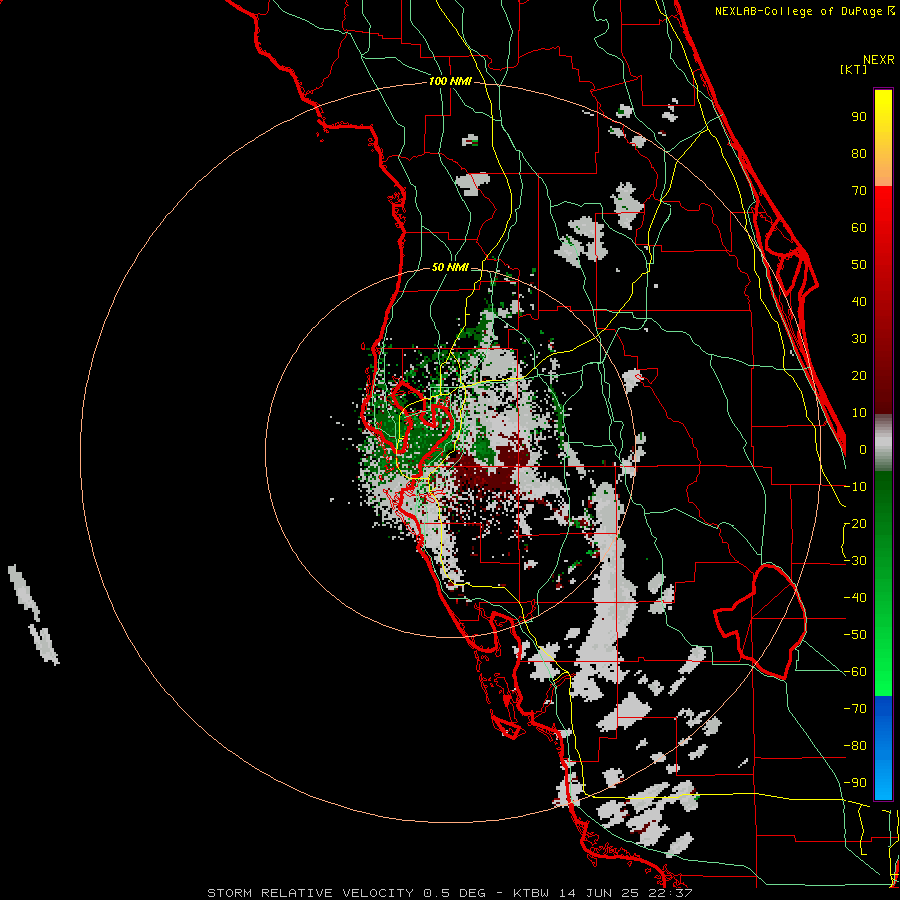
Task: Click the -70 value on the velocity scale
Action: pyautogui.click(x=855, y=709)
